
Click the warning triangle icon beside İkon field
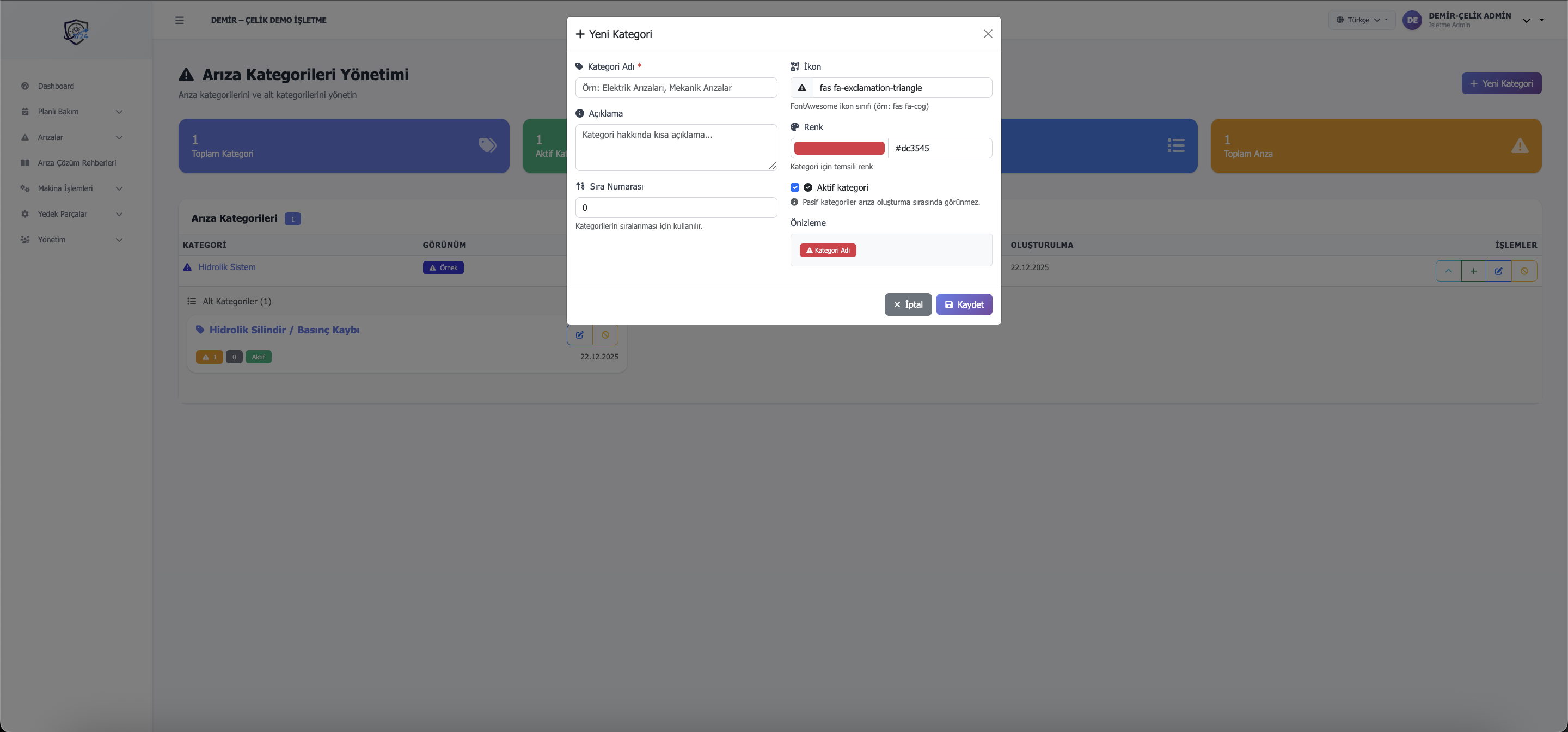pos(801,88)
